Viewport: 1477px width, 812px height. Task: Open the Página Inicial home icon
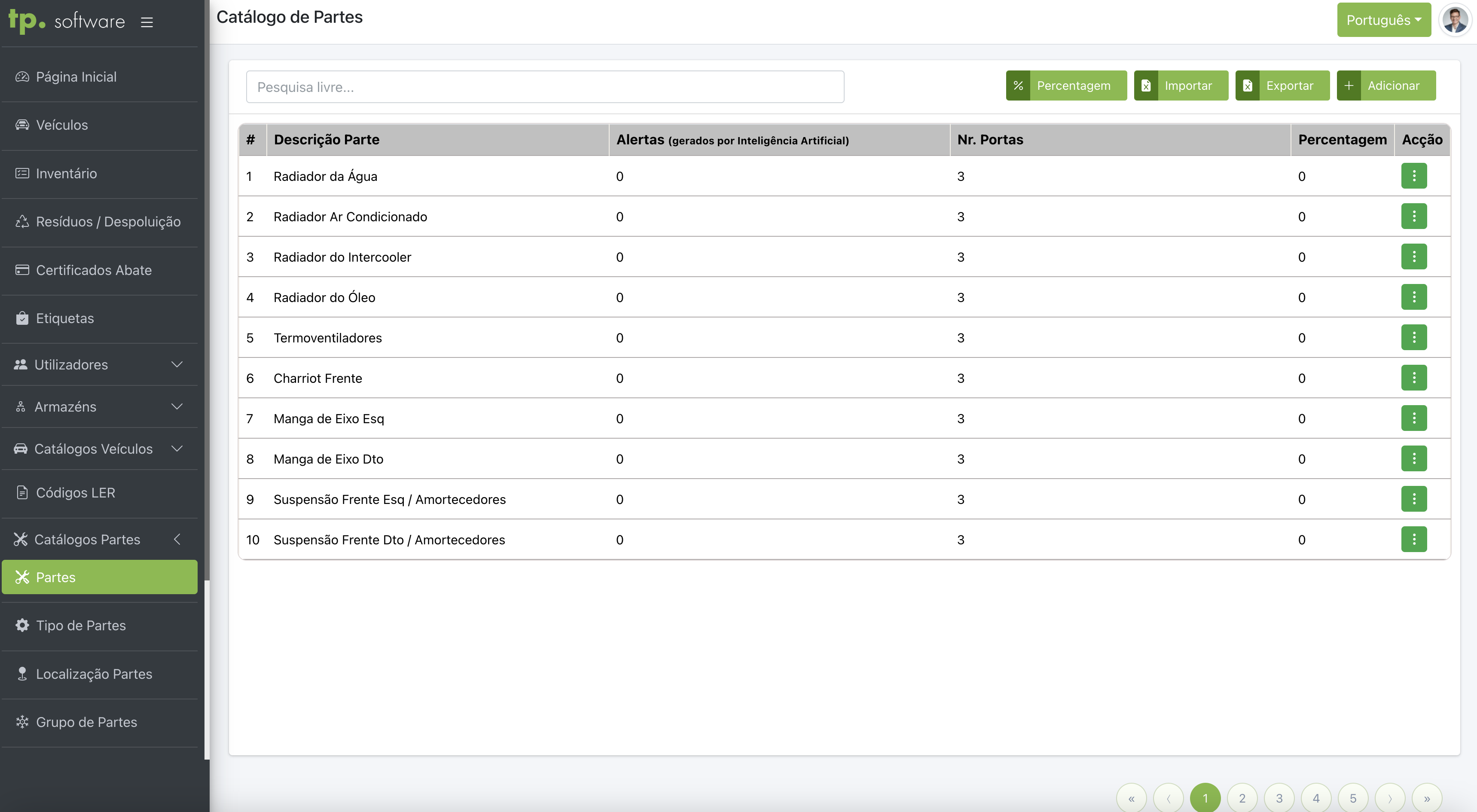tap(22, 76)
